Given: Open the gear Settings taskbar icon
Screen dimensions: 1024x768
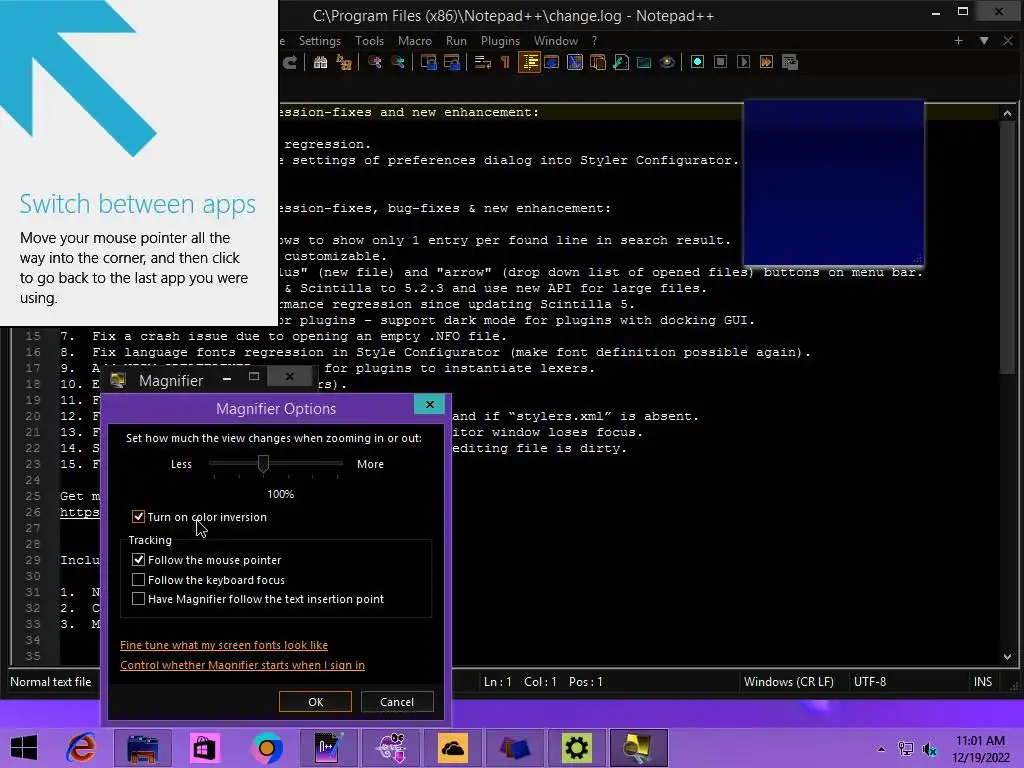Looking at the screenshot, I should [577, 748].
